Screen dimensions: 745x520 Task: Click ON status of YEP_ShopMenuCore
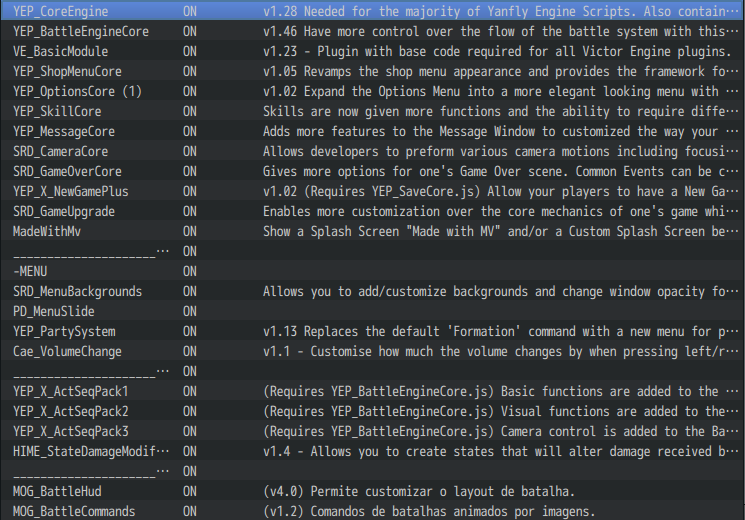coord(190,71)
